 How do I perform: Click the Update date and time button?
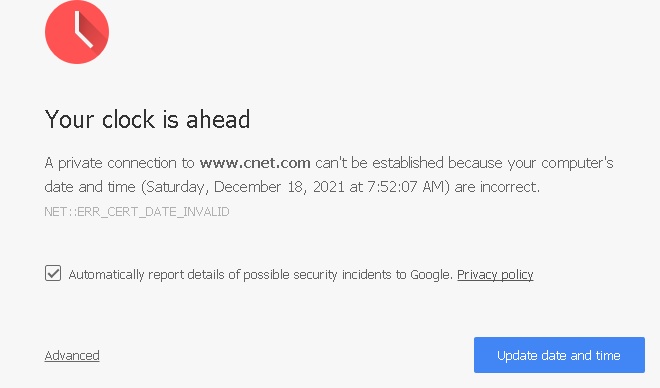(x=559, y=355)
